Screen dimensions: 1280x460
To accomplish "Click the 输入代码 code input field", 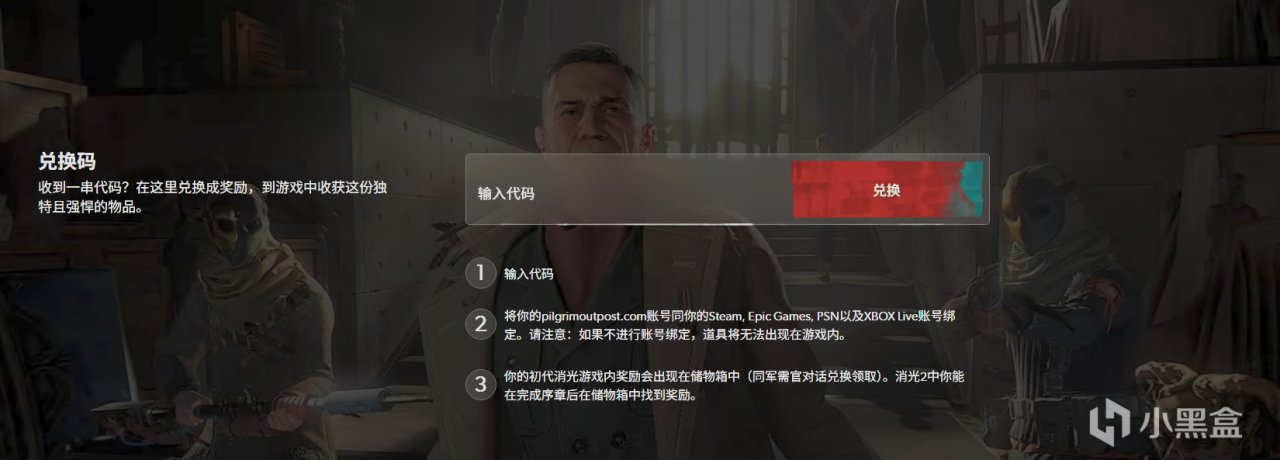I will 630,191.
